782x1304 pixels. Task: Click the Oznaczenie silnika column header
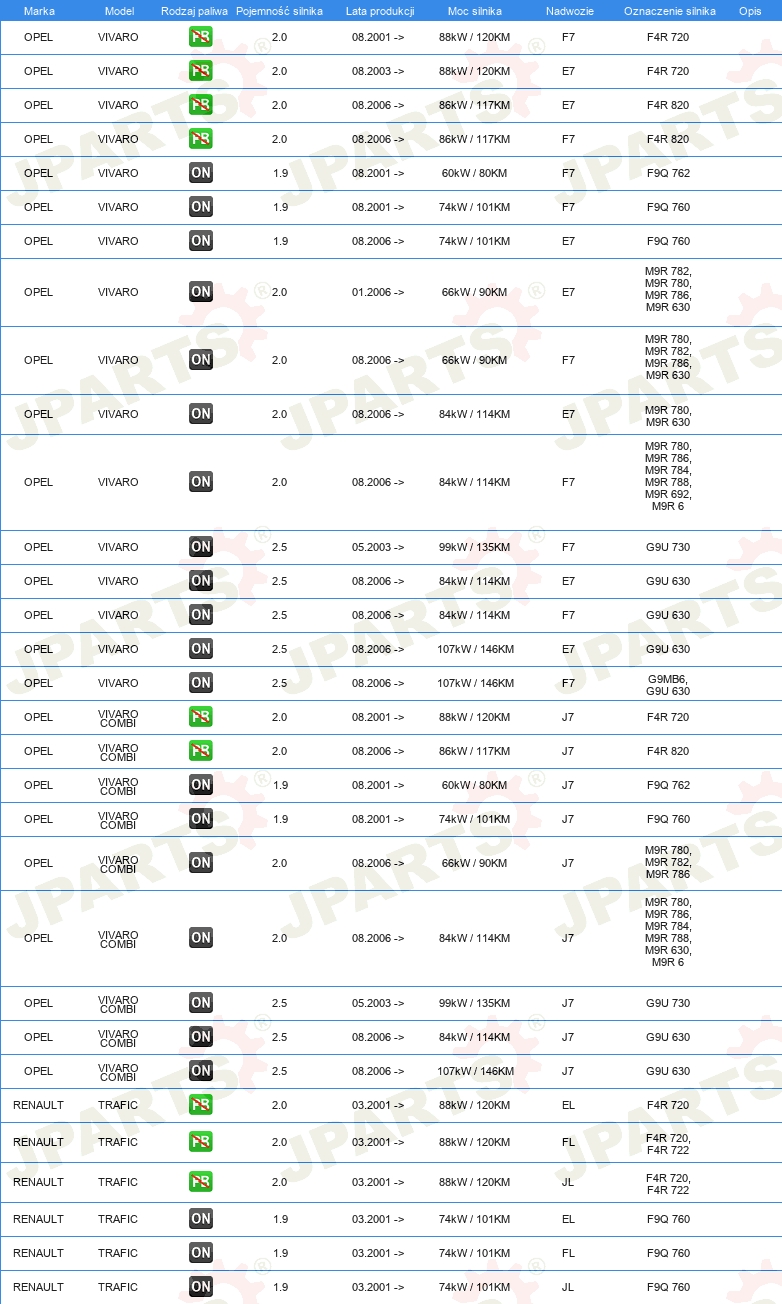click(x=669, y=11)
